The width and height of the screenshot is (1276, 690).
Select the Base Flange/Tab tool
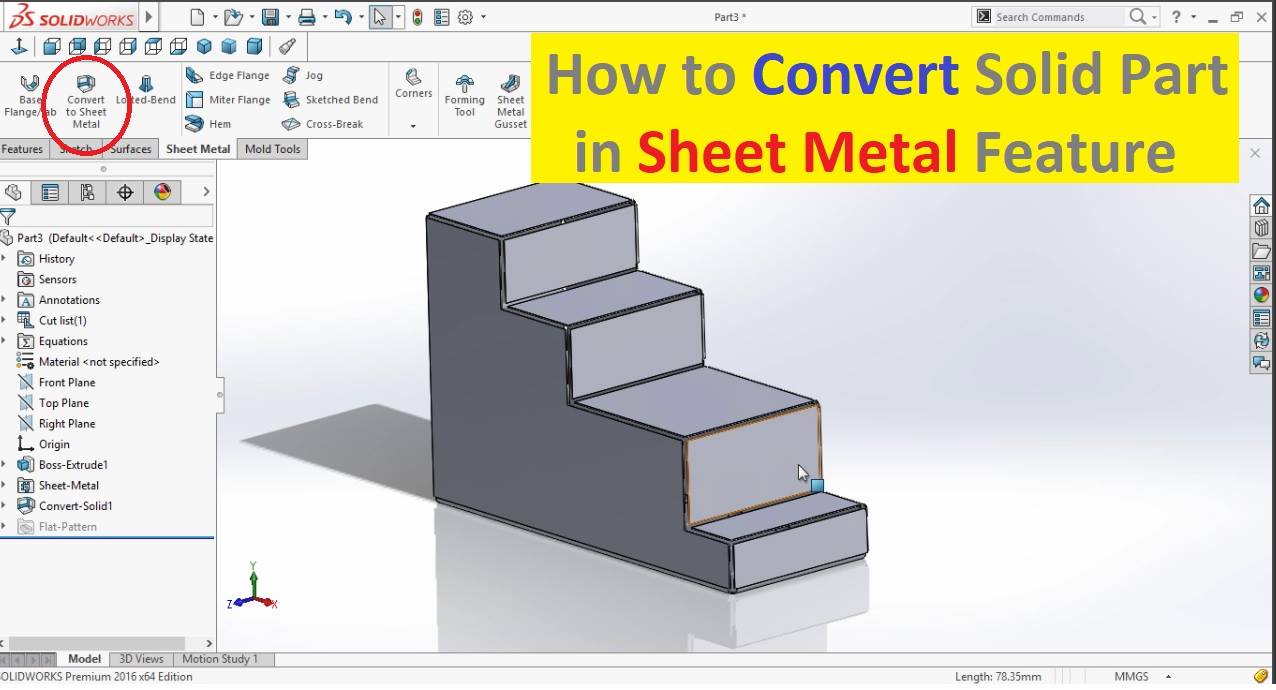pyautogui.click(x=30, y=95)
